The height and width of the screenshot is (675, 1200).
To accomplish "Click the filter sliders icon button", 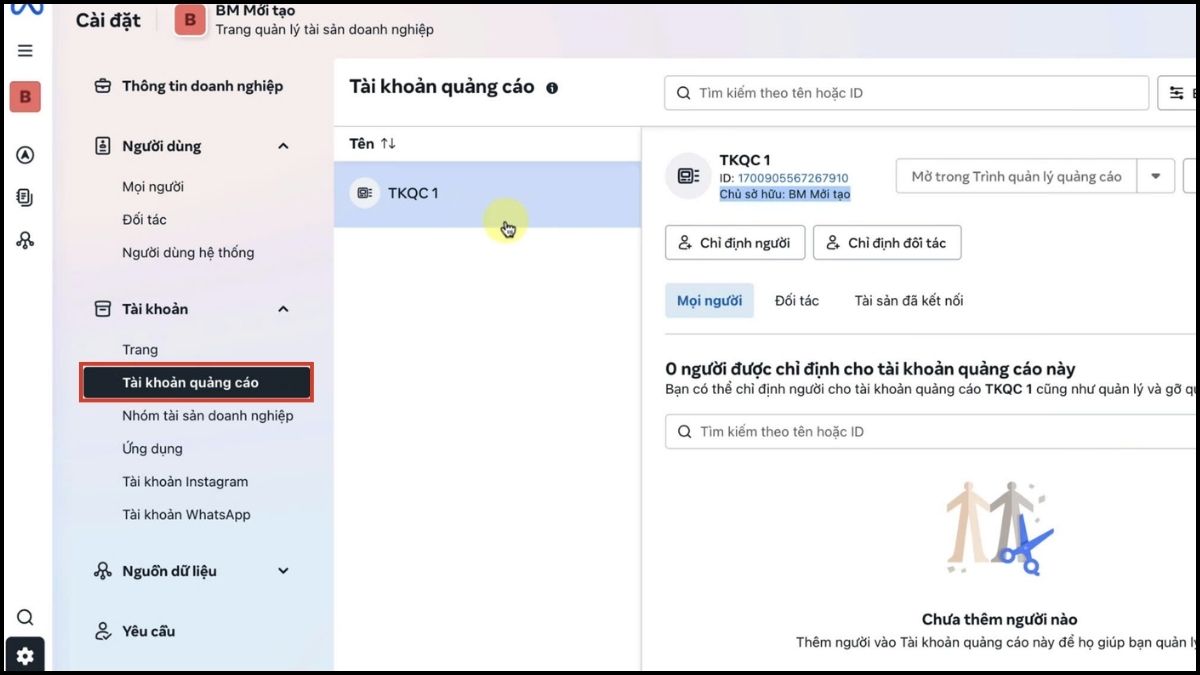I will point(1178,93).
